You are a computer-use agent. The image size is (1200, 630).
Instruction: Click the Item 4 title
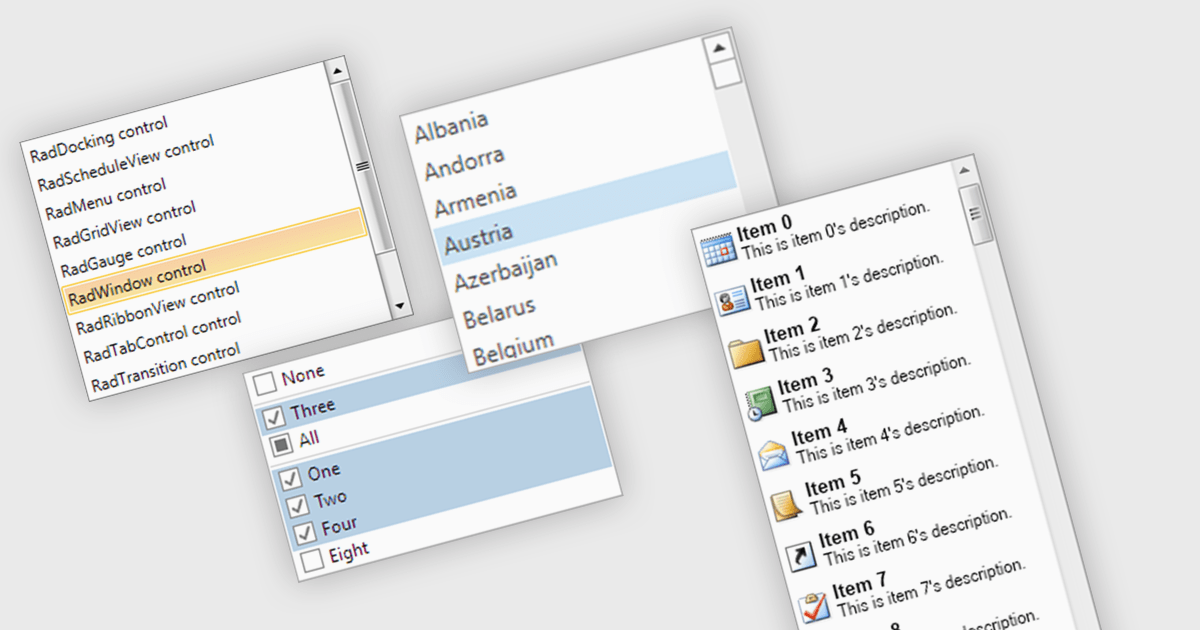click(x=820, y=435)
